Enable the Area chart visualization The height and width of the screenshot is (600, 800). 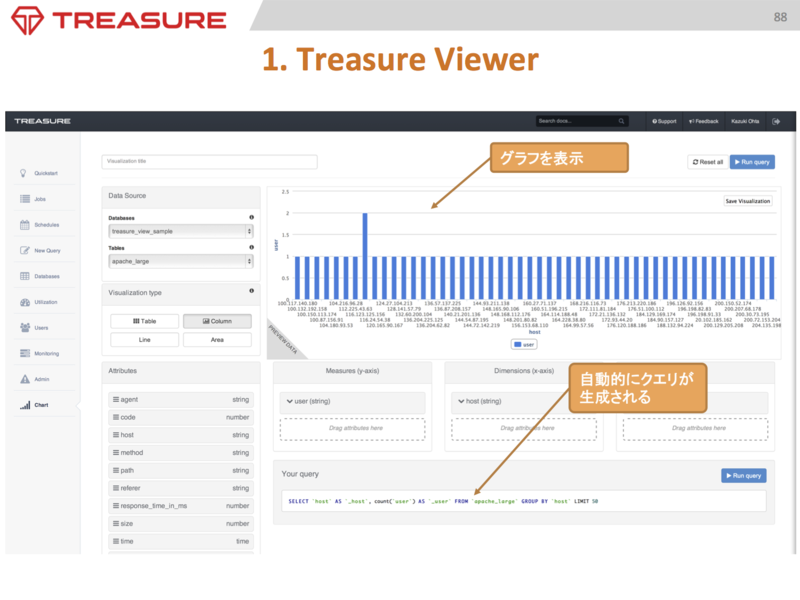[x=216, y=339]
